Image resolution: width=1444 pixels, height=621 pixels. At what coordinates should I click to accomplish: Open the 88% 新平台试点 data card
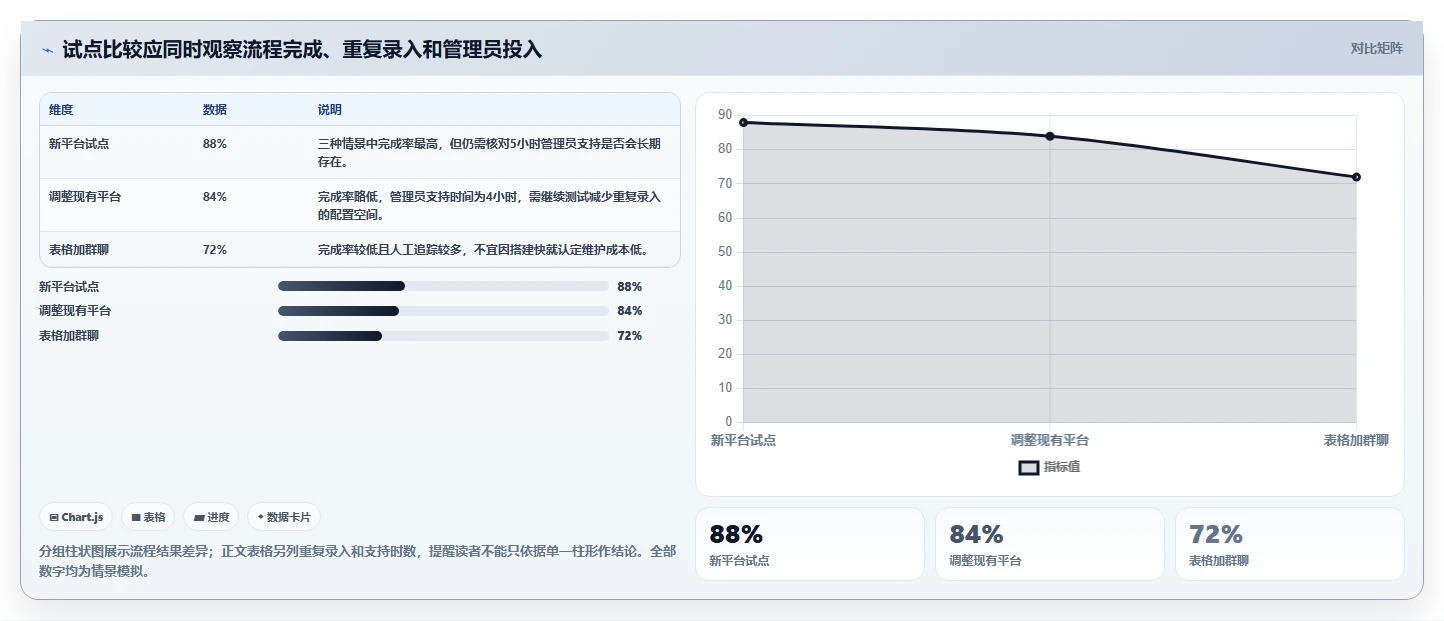(x=810, y=544)
